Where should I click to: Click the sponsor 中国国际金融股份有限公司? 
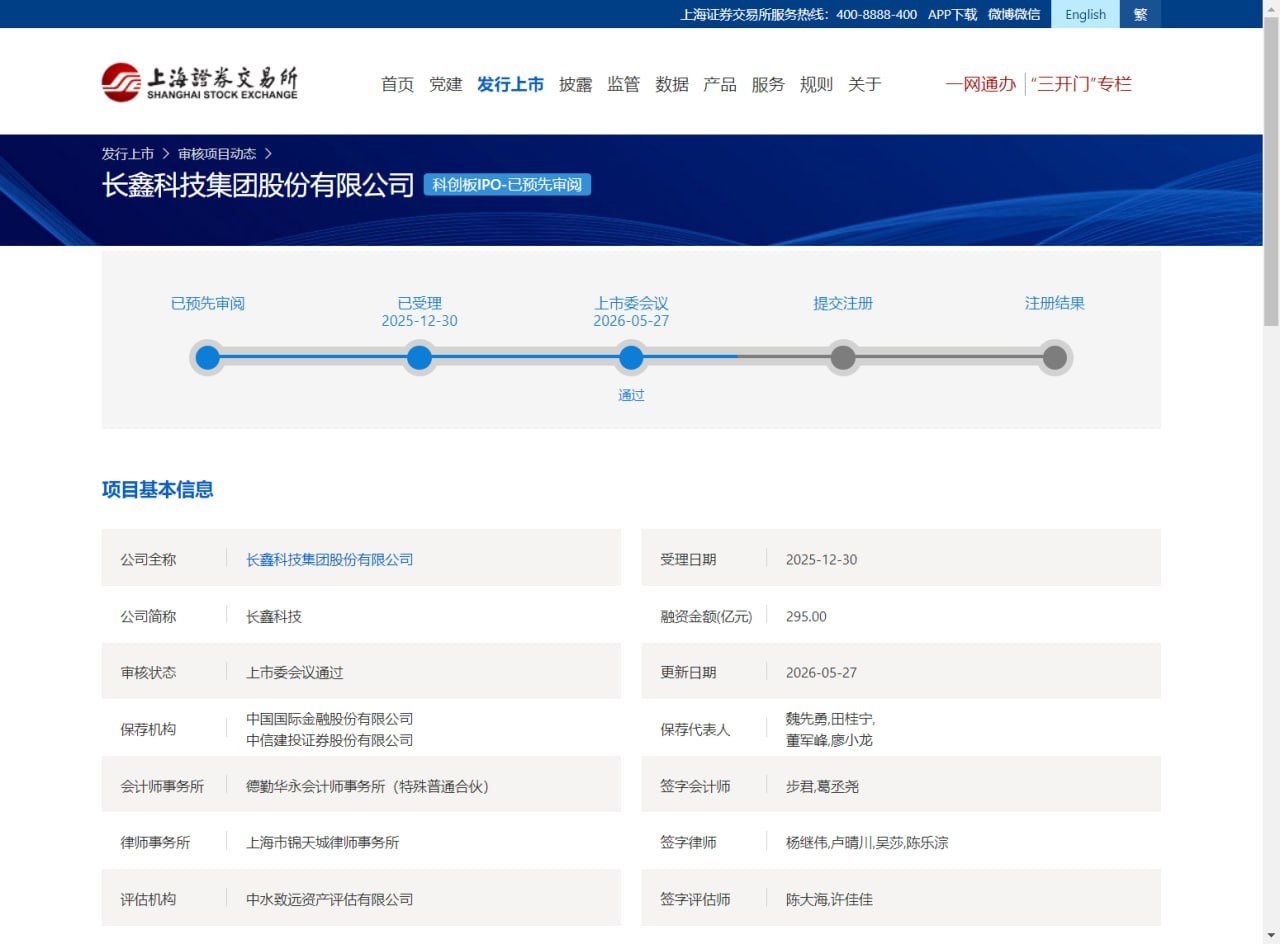[330, 719]
